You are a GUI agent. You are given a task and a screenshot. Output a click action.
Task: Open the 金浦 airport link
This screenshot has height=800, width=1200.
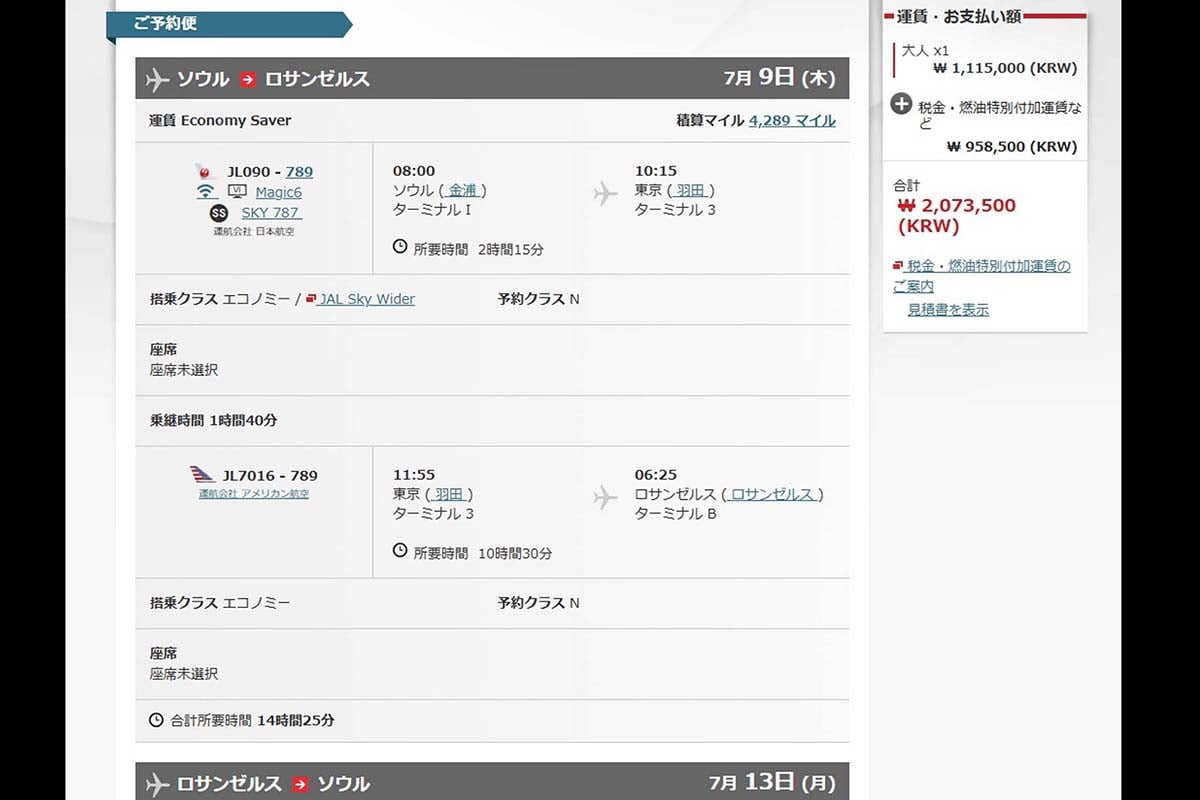click(x=463, y=190)
